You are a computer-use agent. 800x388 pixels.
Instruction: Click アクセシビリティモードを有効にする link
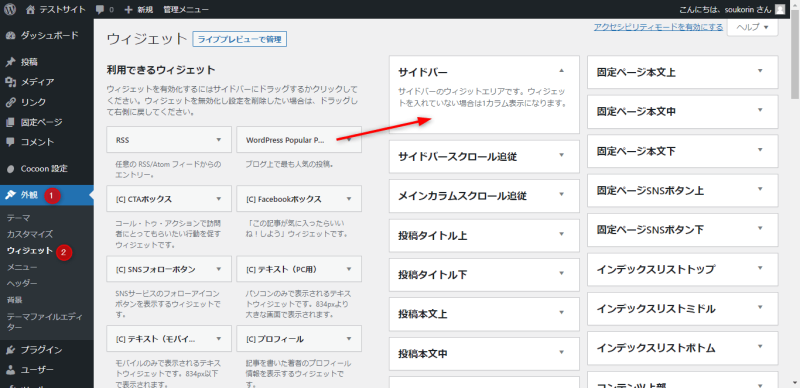coord(658,27)
